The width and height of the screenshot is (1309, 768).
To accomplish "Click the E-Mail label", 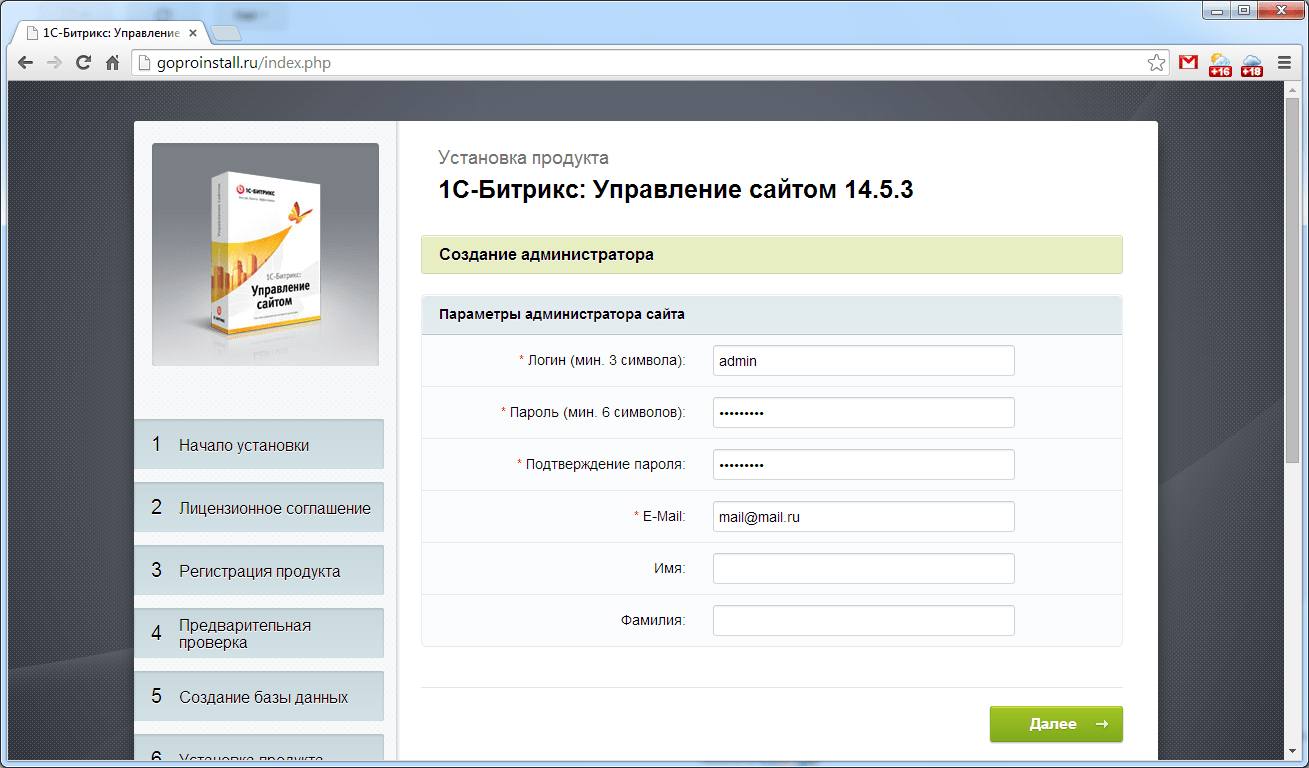I will [660, 517].
